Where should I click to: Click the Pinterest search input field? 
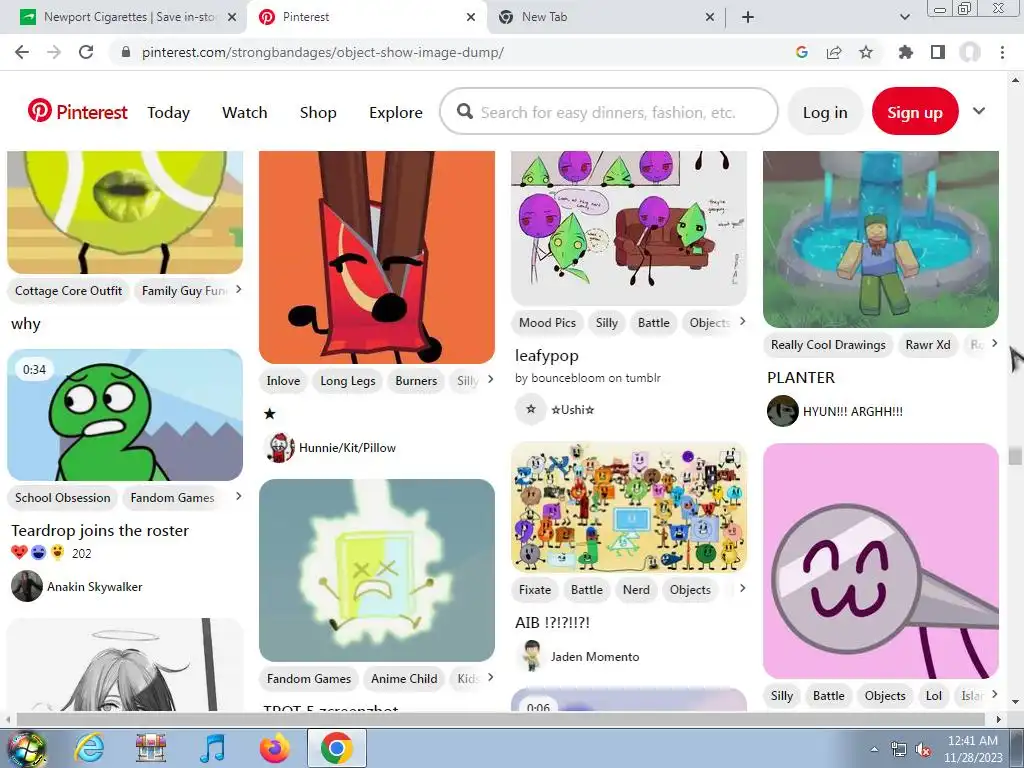[x=609, y=112]
